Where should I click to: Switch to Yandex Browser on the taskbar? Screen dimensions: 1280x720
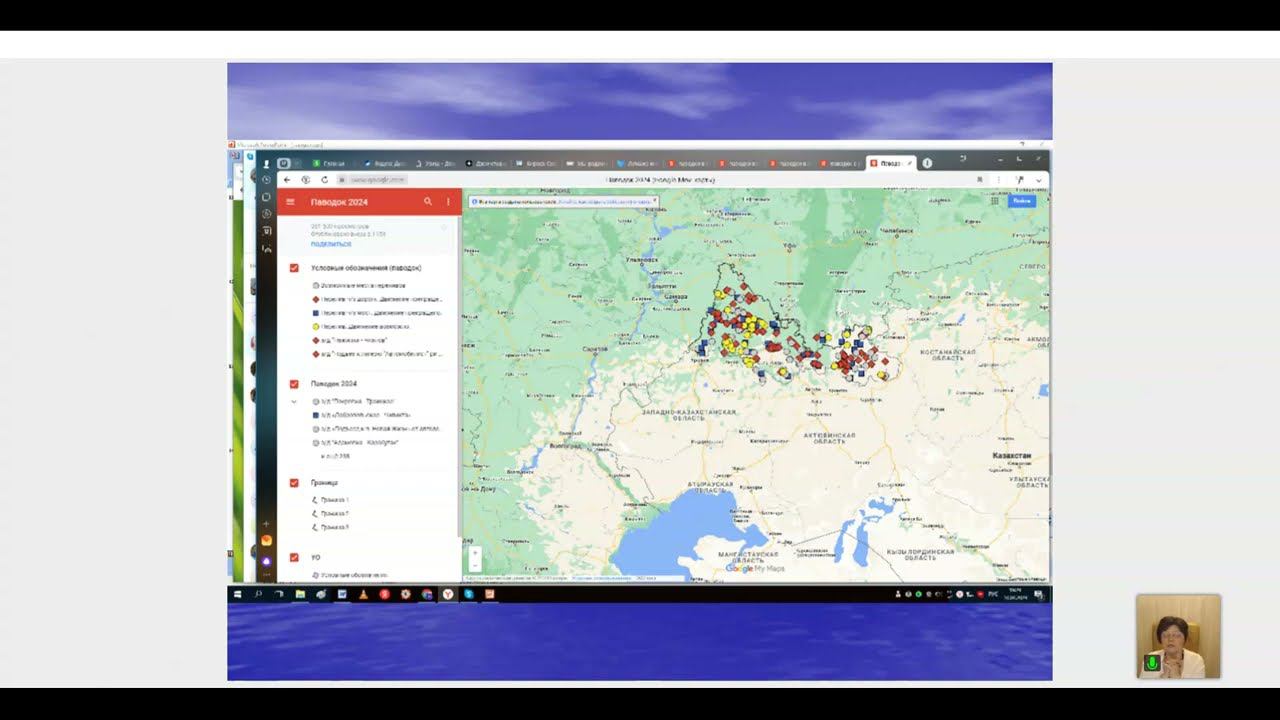(x=448, y=594)
